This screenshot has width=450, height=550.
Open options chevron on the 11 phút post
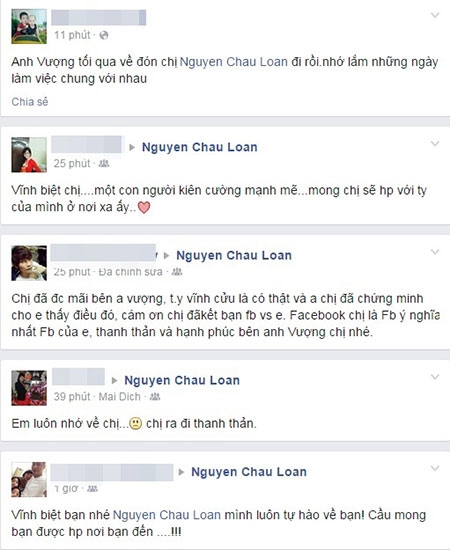435,15
